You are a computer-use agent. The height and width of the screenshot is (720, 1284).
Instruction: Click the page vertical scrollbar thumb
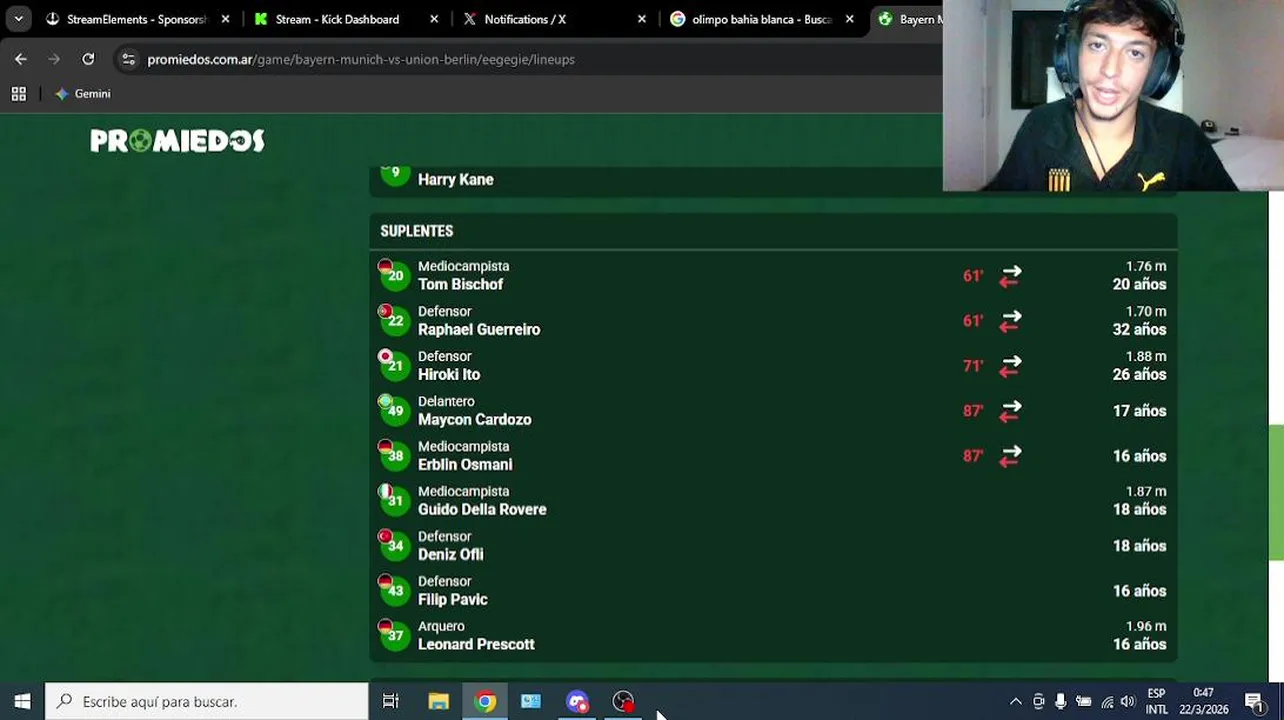tap(1276, 492)
